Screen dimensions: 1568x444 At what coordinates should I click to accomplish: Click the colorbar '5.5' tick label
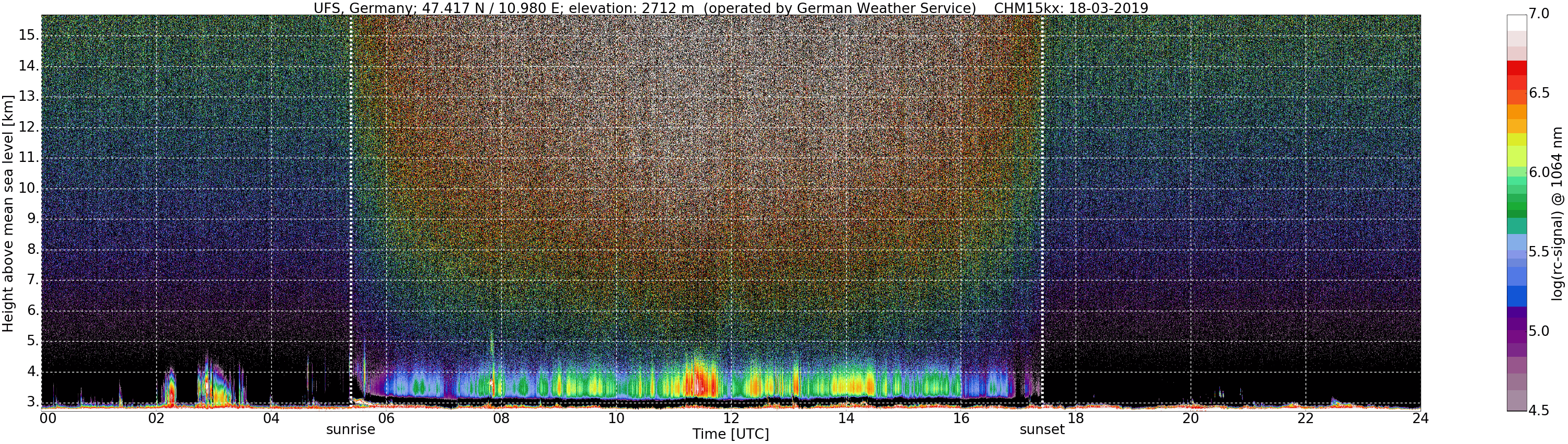[1539, 252]
